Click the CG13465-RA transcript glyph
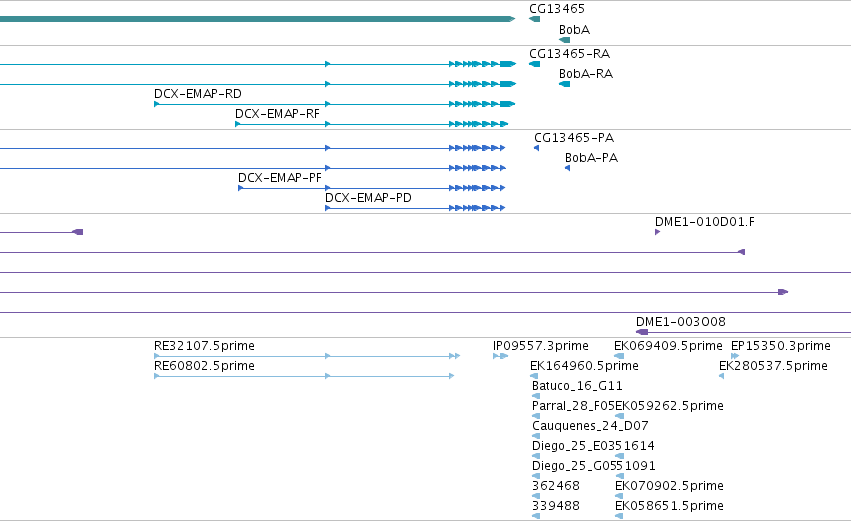851x521 pixels. [x=535, y=64]
